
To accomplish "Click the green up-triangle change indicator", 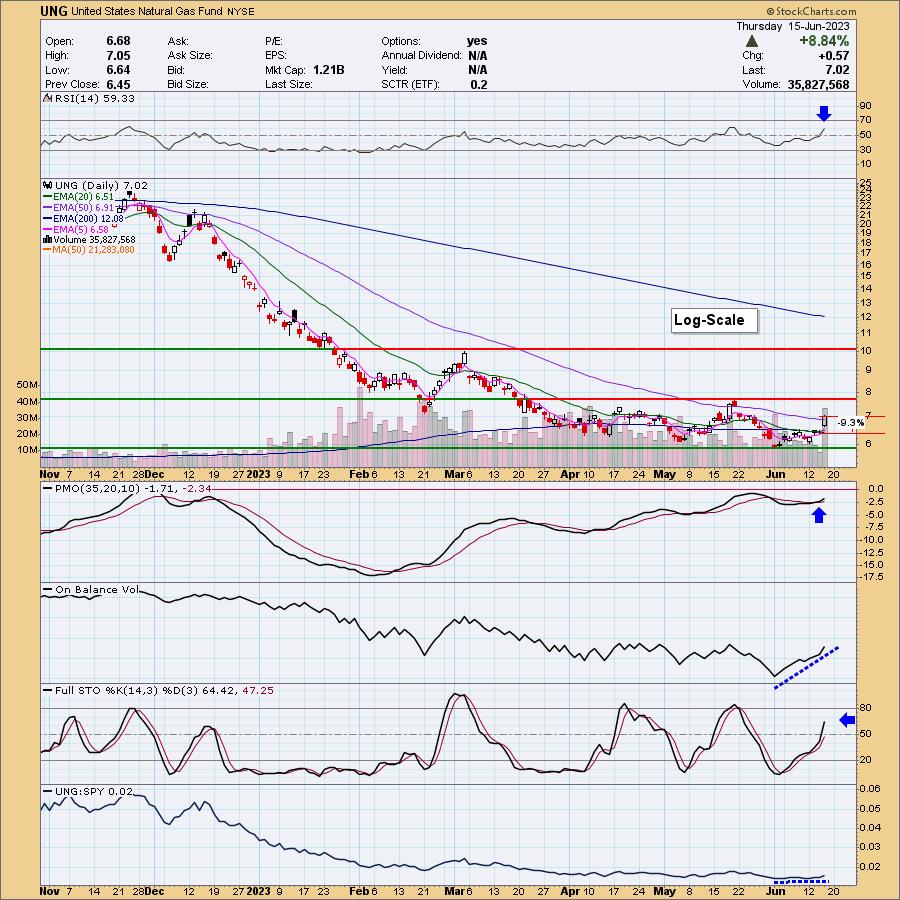I will coord(751,41).
